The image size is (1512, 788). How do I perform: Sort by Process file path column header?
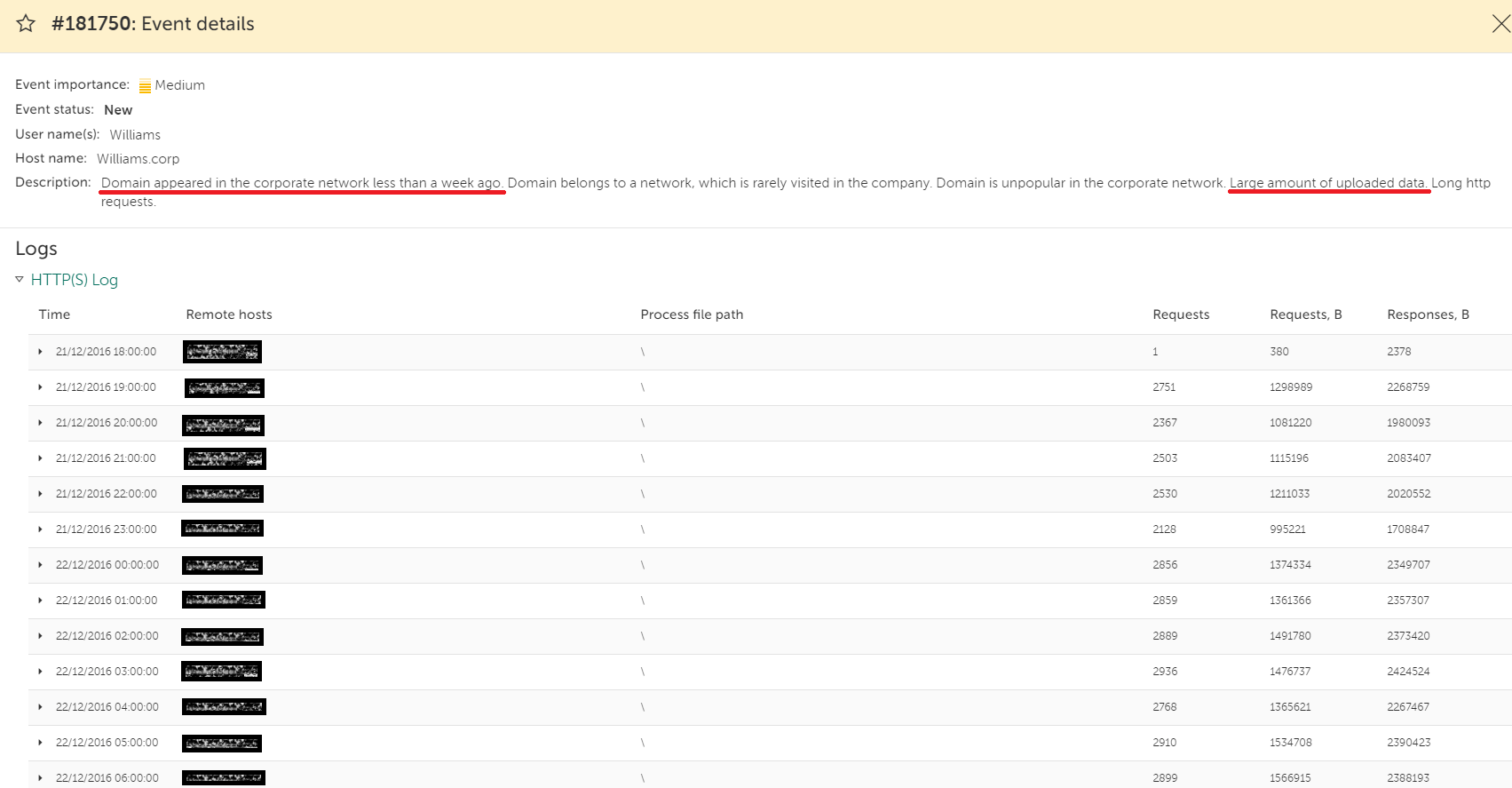(692, 314)
